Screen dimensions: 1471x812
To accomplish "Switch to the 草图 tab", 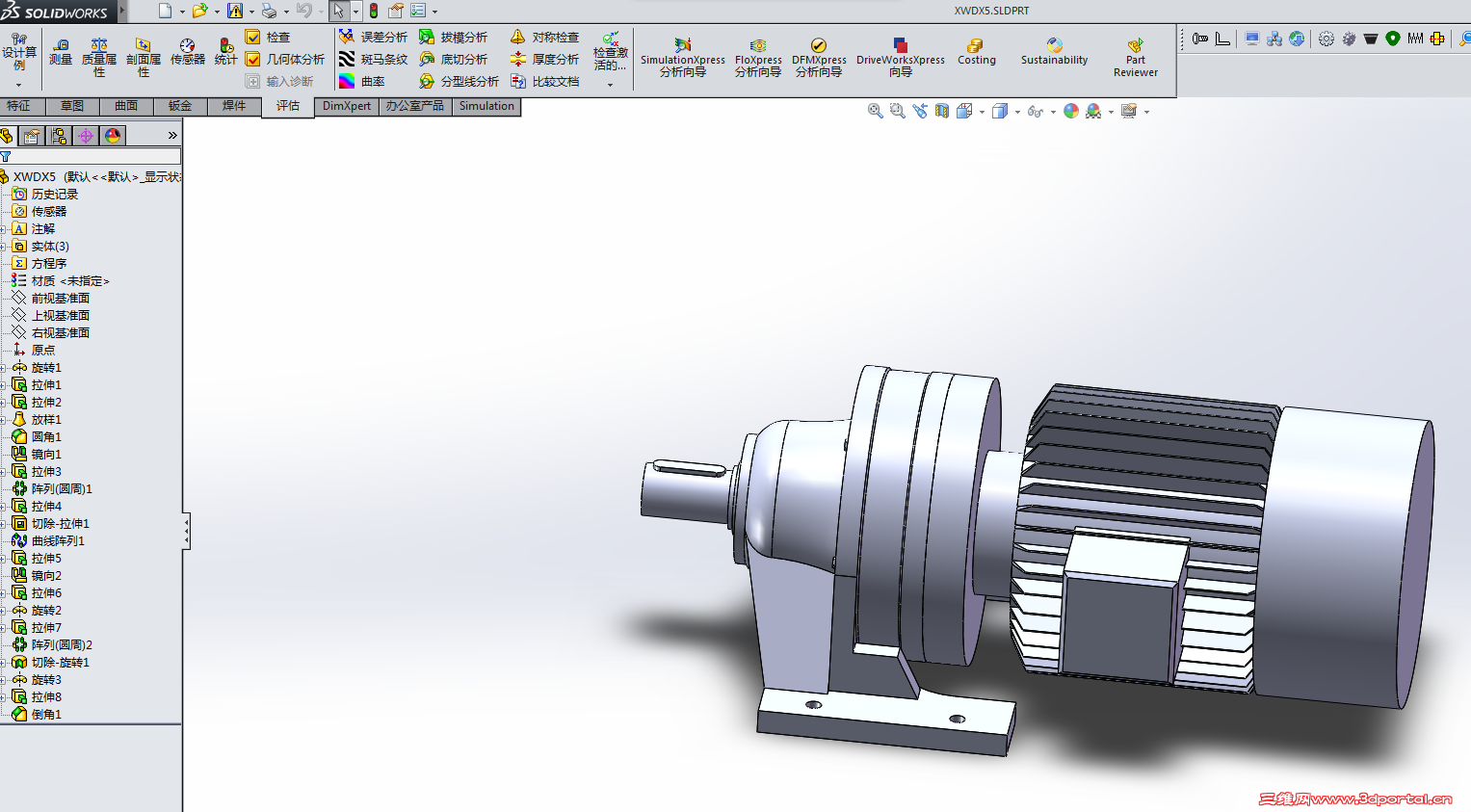I will coord(72,106).
